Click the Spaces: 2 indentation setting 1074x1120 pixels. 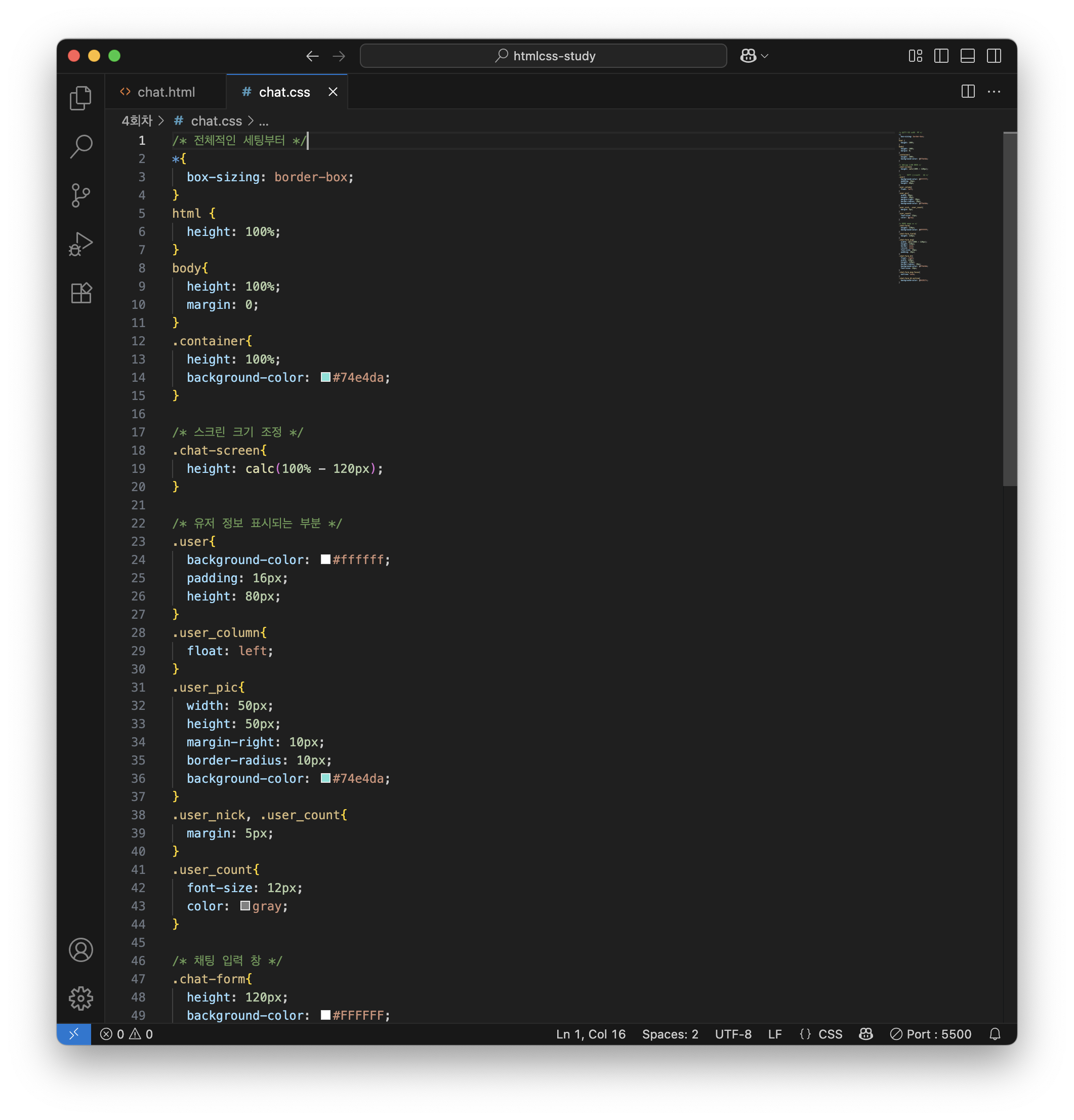tap(670, 1034)
